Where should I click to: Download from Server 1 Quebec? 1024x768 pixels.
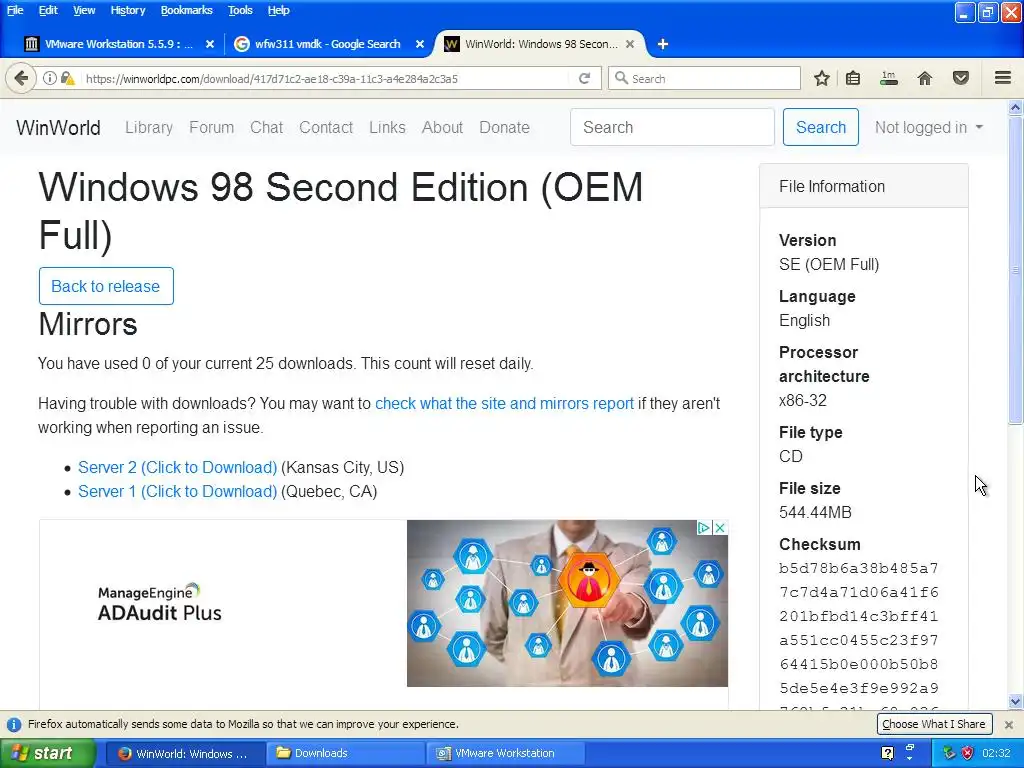(178, 492)
